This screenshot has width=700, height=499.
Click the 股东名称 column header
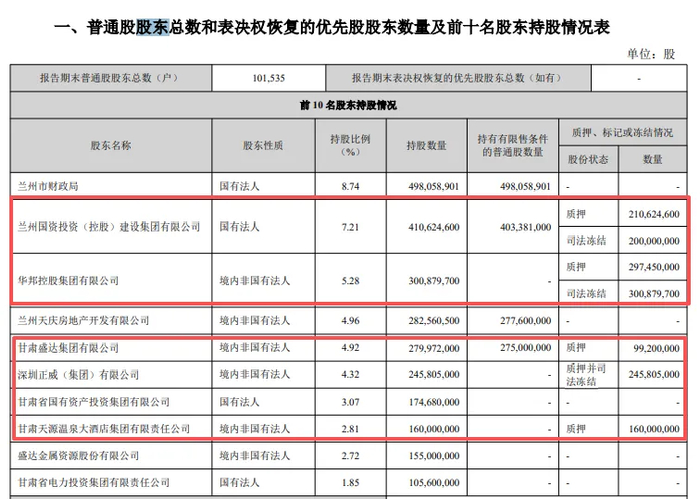(111, 146)
